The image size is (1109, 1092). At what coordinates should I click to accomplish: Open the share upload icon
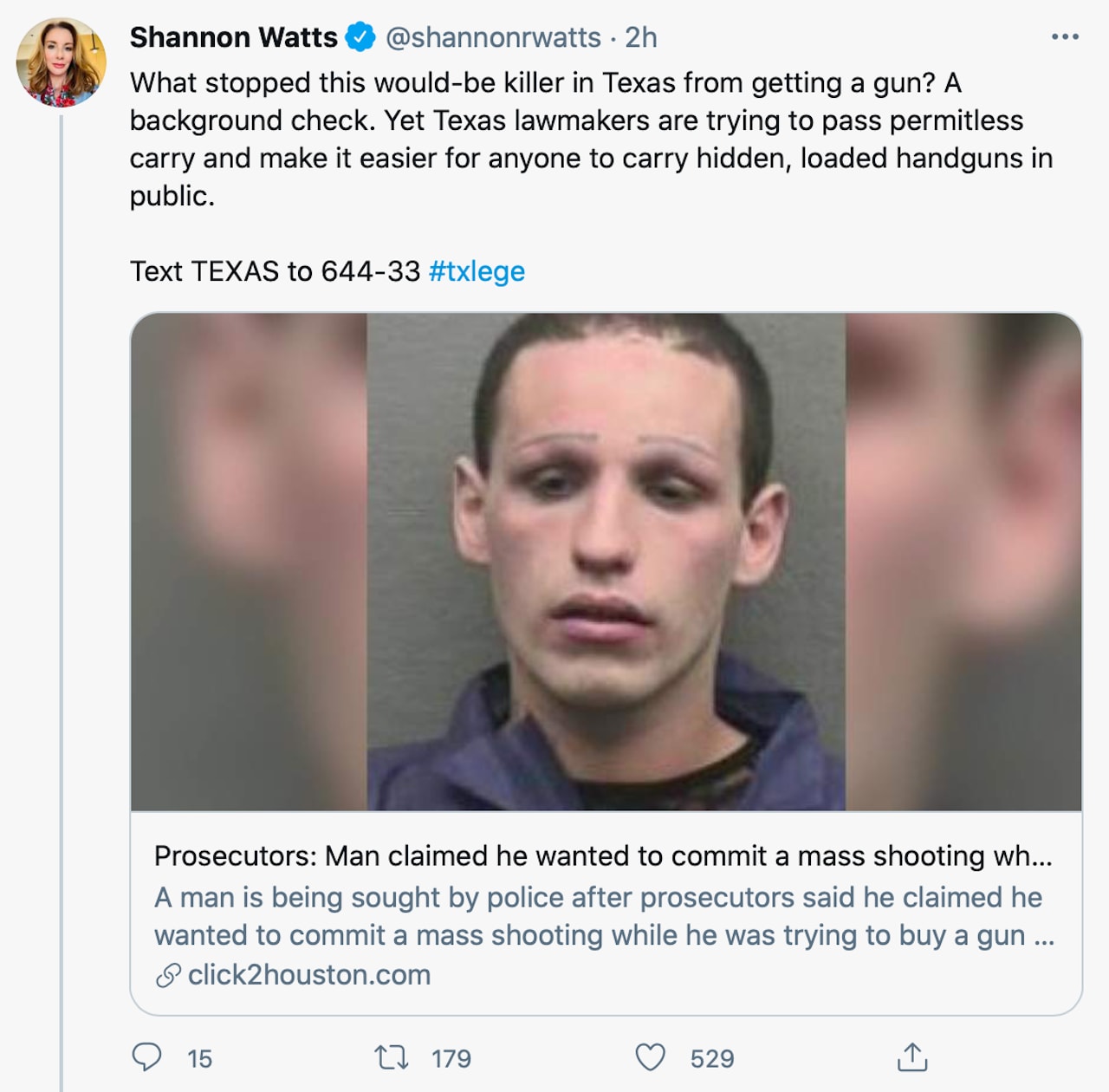[x=912, y=1057]
